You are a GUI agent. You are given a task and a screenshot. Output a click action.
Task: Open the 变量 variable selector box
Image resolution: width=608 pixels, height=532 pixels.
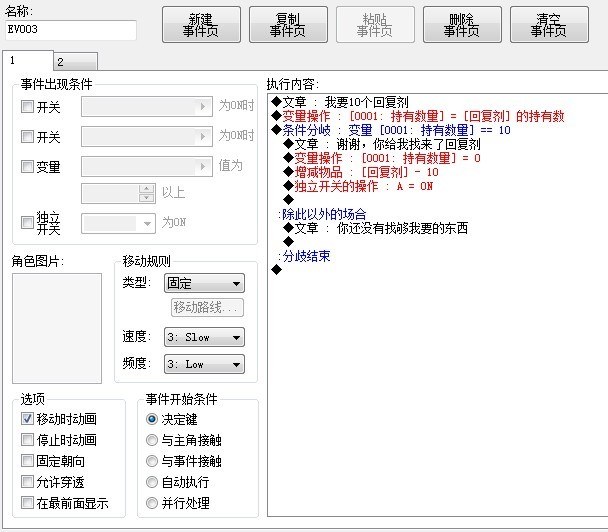pos(147,167)
